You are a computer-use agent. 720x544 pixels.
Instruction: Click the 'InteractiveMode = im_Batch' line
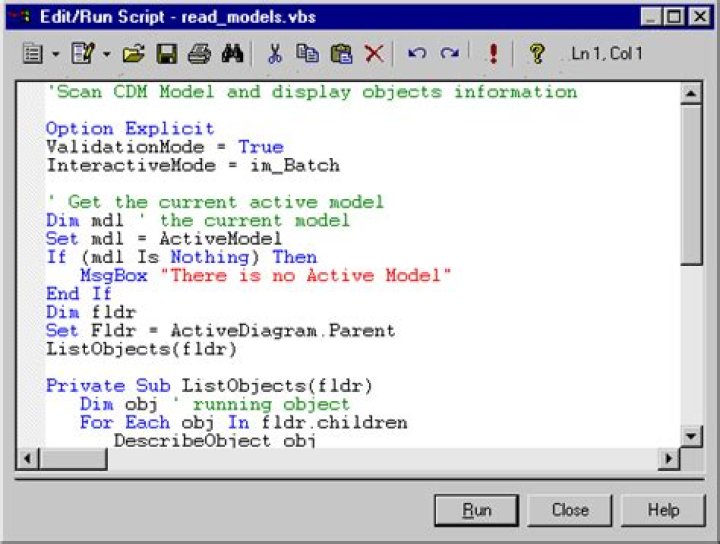point(193,165)
